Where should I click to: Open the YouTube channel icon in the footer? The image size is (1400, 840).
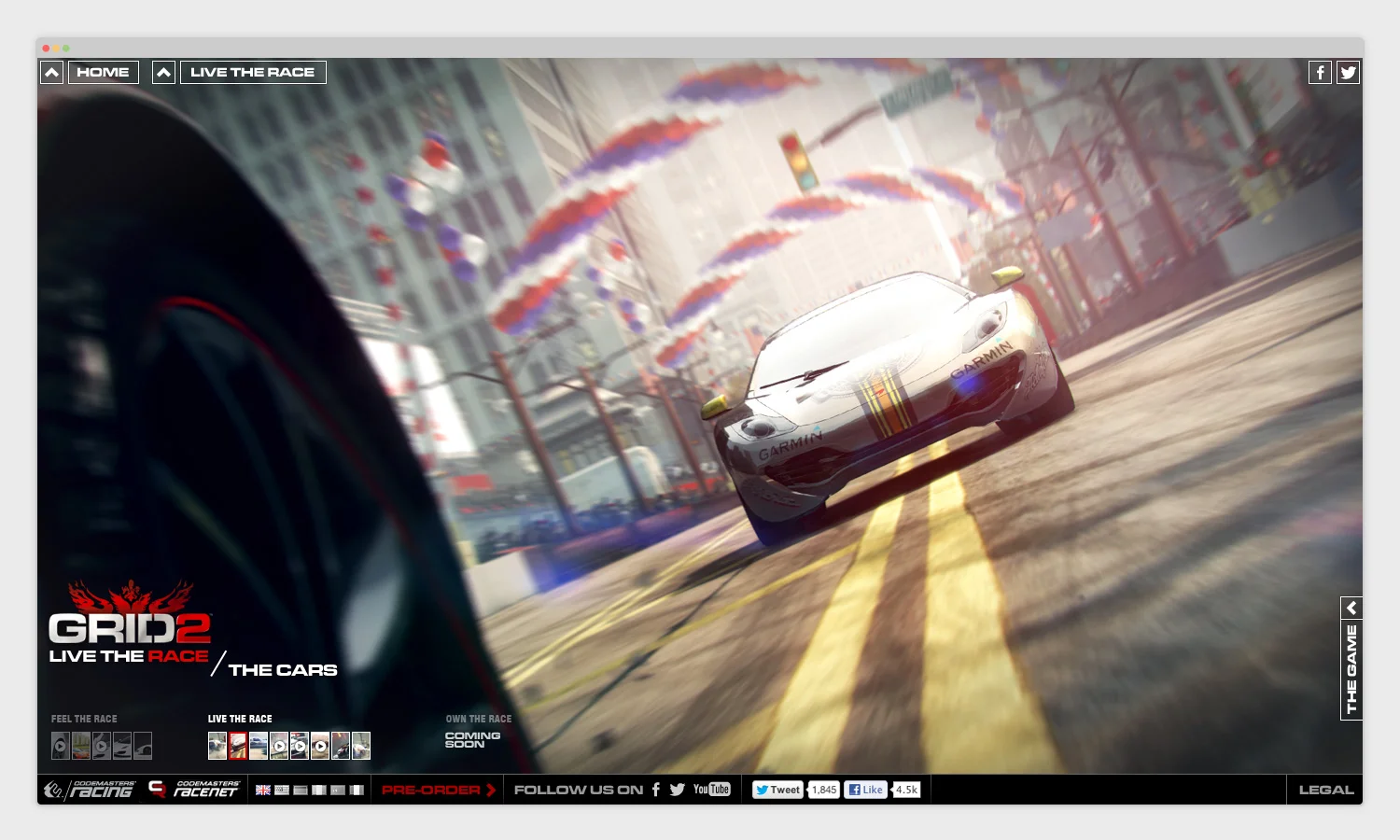[x=711, y=789]
